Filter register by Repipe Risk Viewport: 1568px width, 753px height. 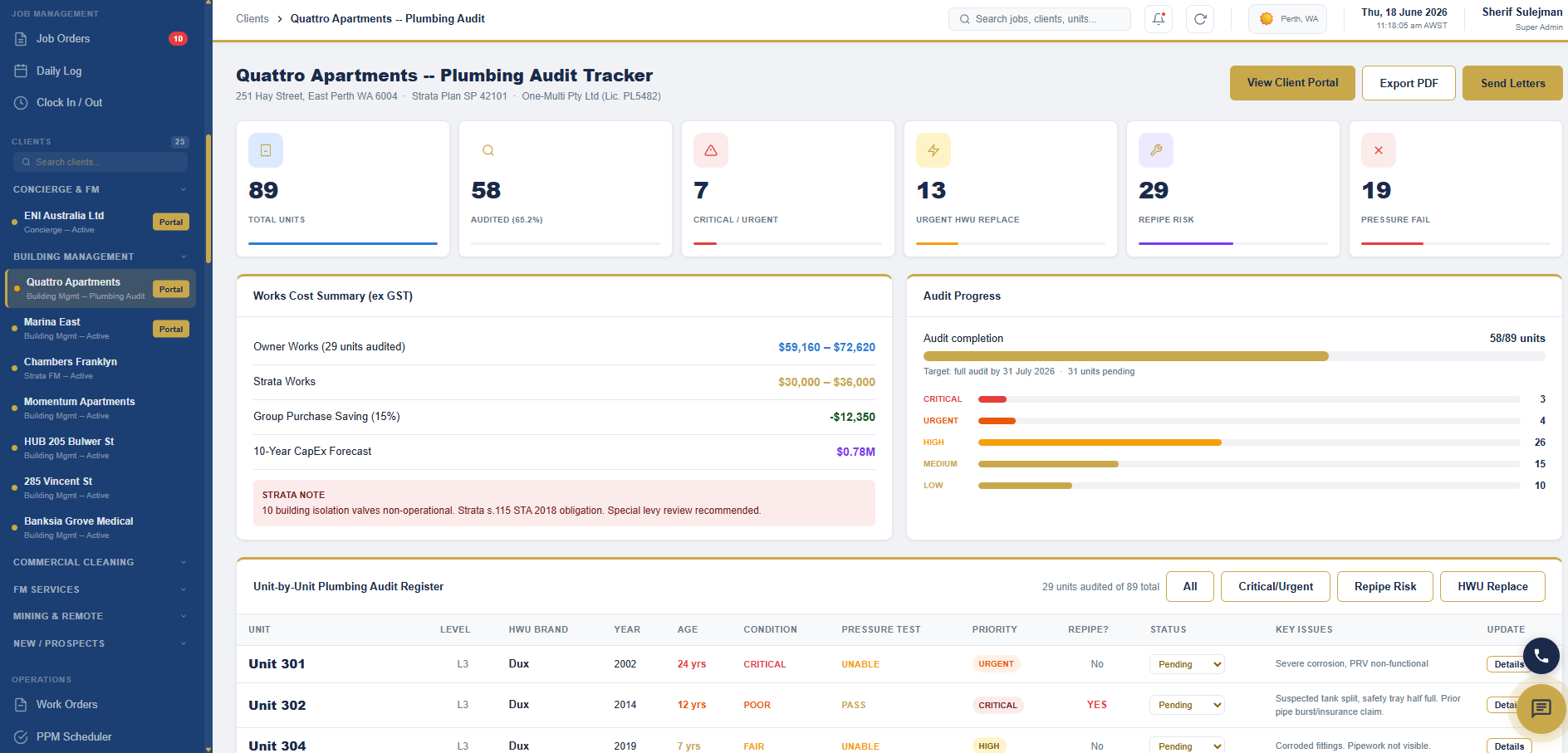coord(1385,586)
